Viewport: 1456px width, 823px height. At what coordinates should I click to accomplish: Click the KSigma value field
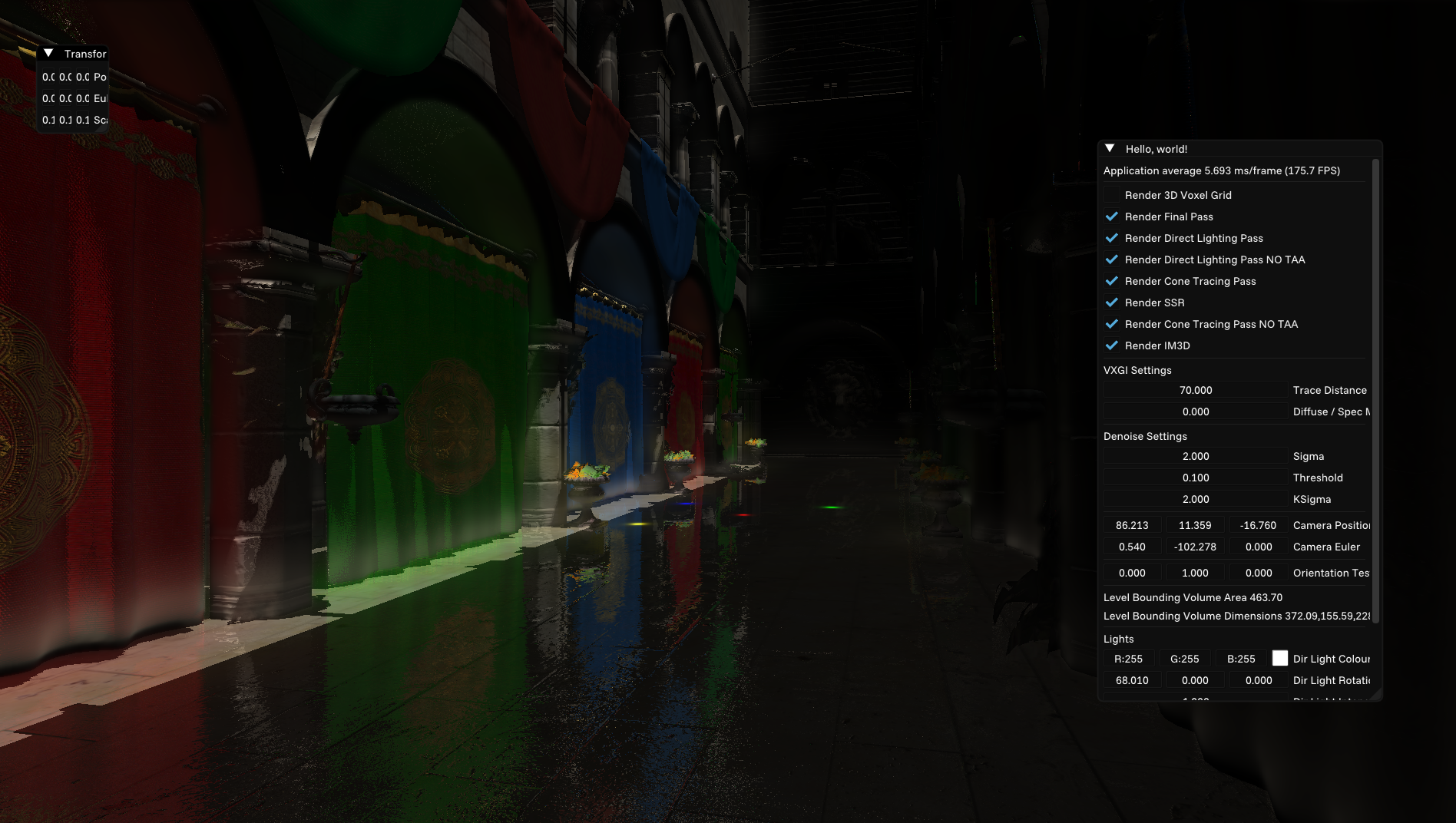coord(1195,499)
